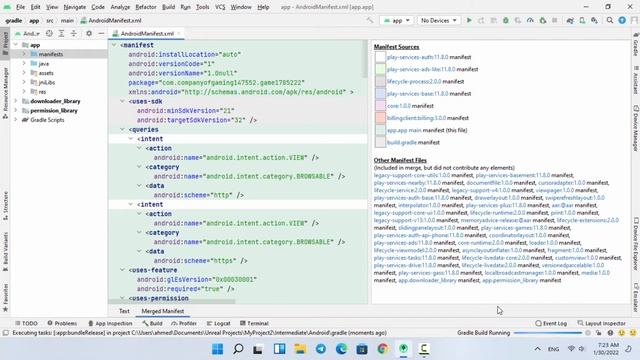Viewport: 640px width, 360px height.
Task: Open the Device Manager toolbar icon
Action: click(582, 20)
